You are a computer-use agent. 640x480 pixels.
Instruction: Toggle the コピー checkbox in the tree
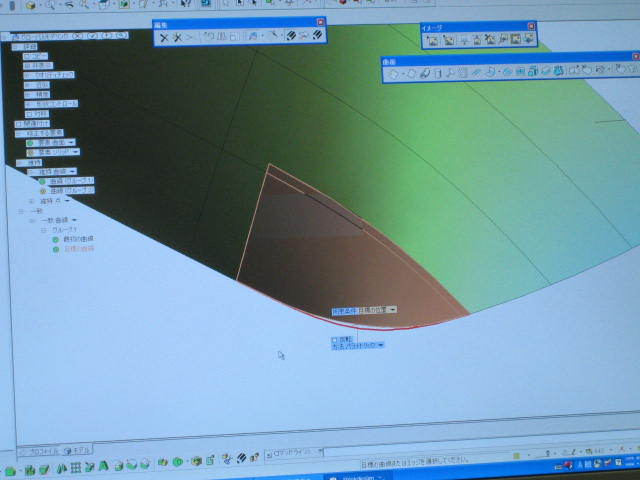point(27,56)
